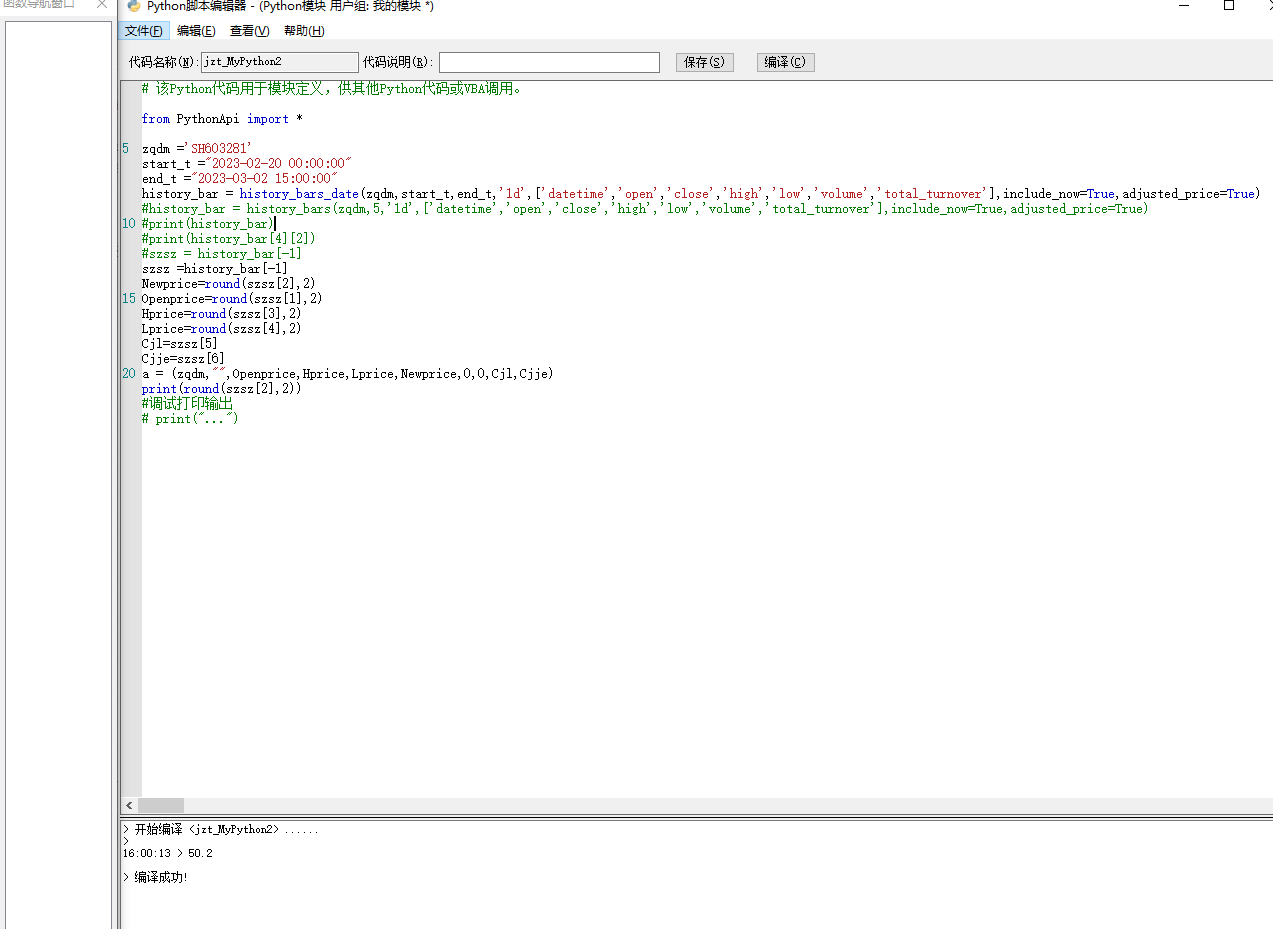This screenshot has width=1273, height=929.
Task: Click the Lprice=round(szsz[4],2) line
Action: click(221, 329)
